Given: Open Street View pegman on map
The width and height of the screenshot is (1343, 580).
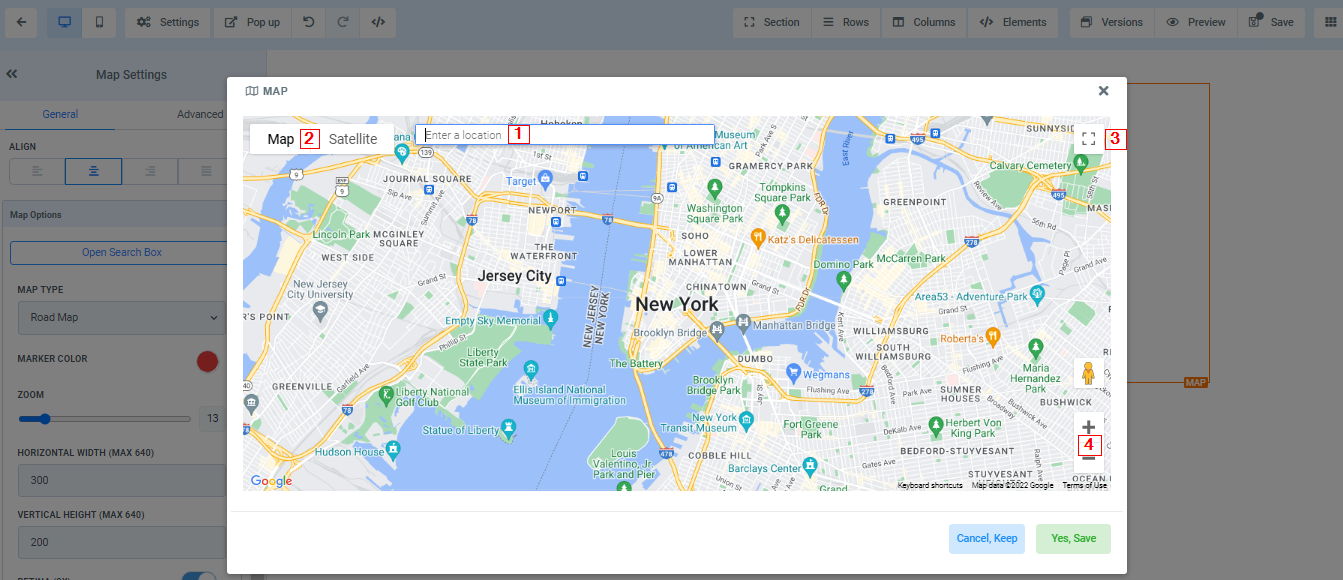Looking at the screenshot, I should click(1088, 373).
